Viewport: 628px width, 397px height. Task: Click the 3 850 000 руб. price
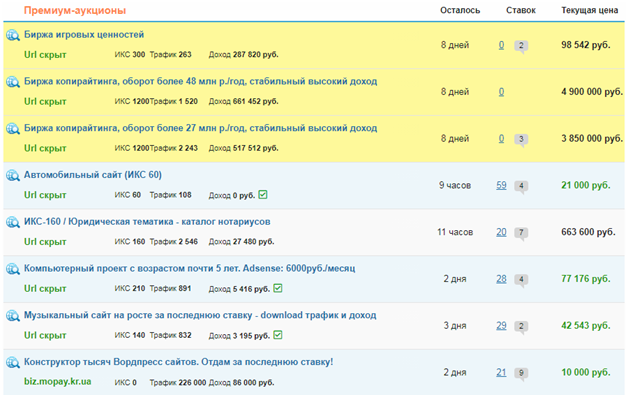tap(592, 139)
